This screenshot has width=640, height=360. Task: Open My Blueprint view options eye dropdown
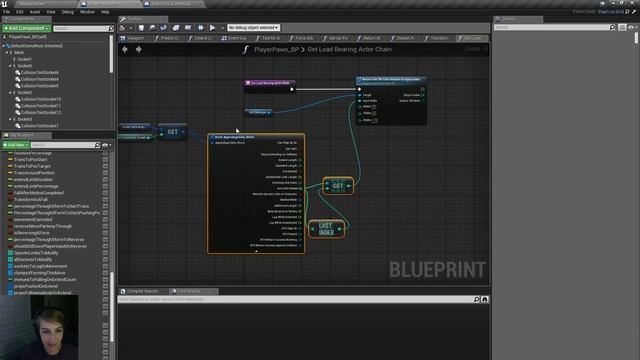tap(107, 145)
